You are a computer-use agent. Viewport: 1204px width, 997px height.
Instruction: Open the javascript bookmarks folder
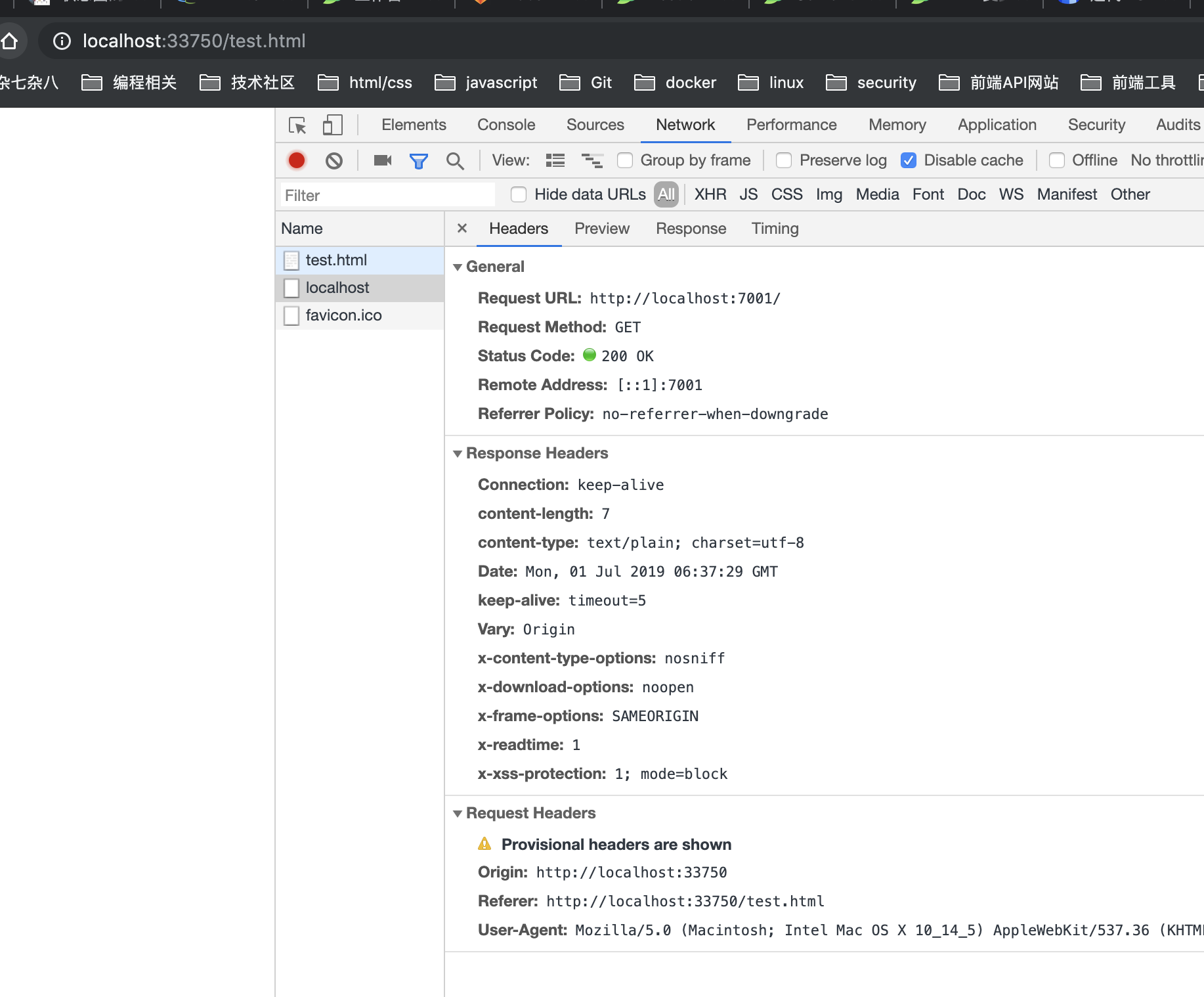[486, 82]
